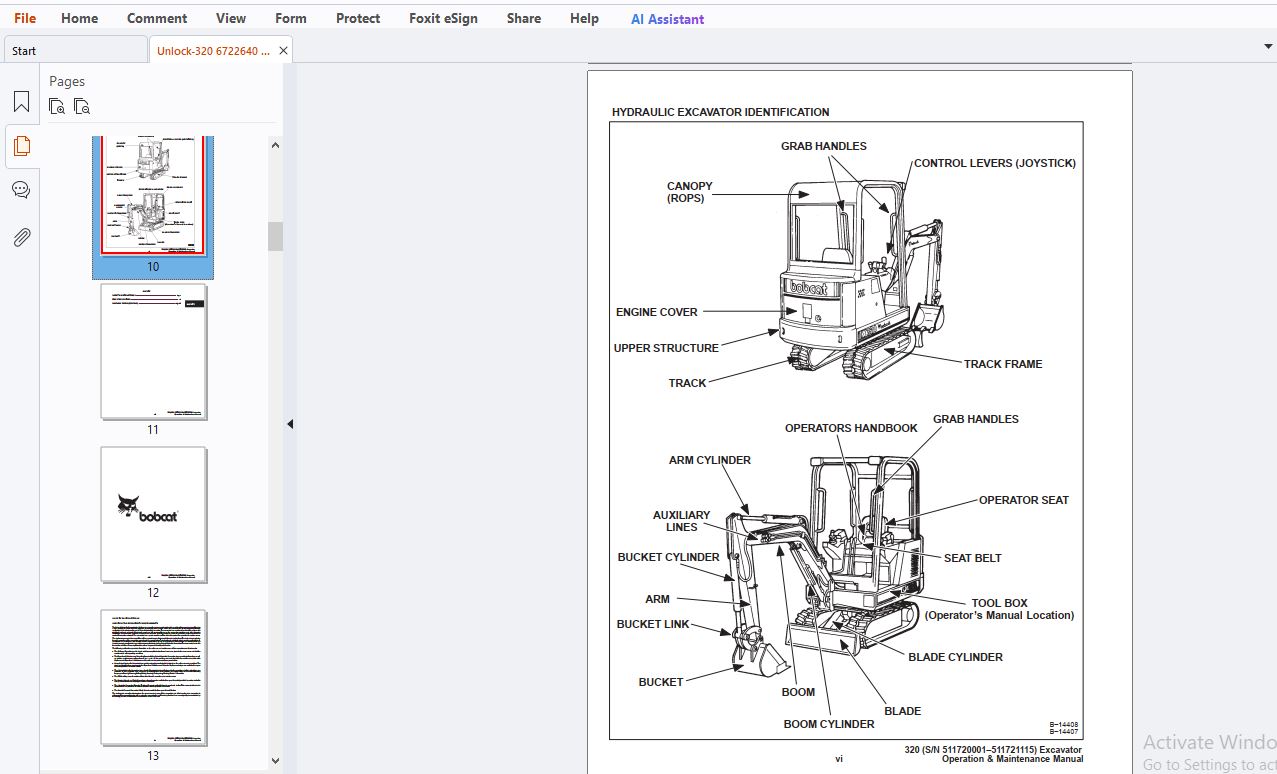Click the enlarge page thumbnails icon

point(57,106)
